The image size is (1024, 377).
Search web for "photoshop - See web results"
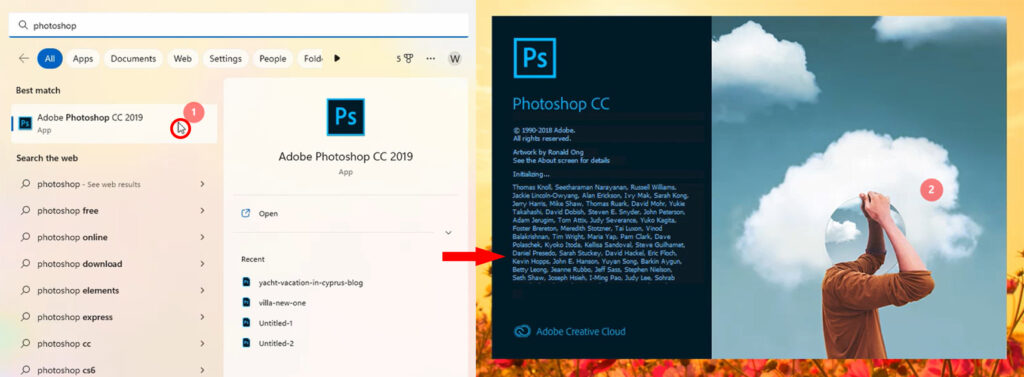click(x=113, y=184)
